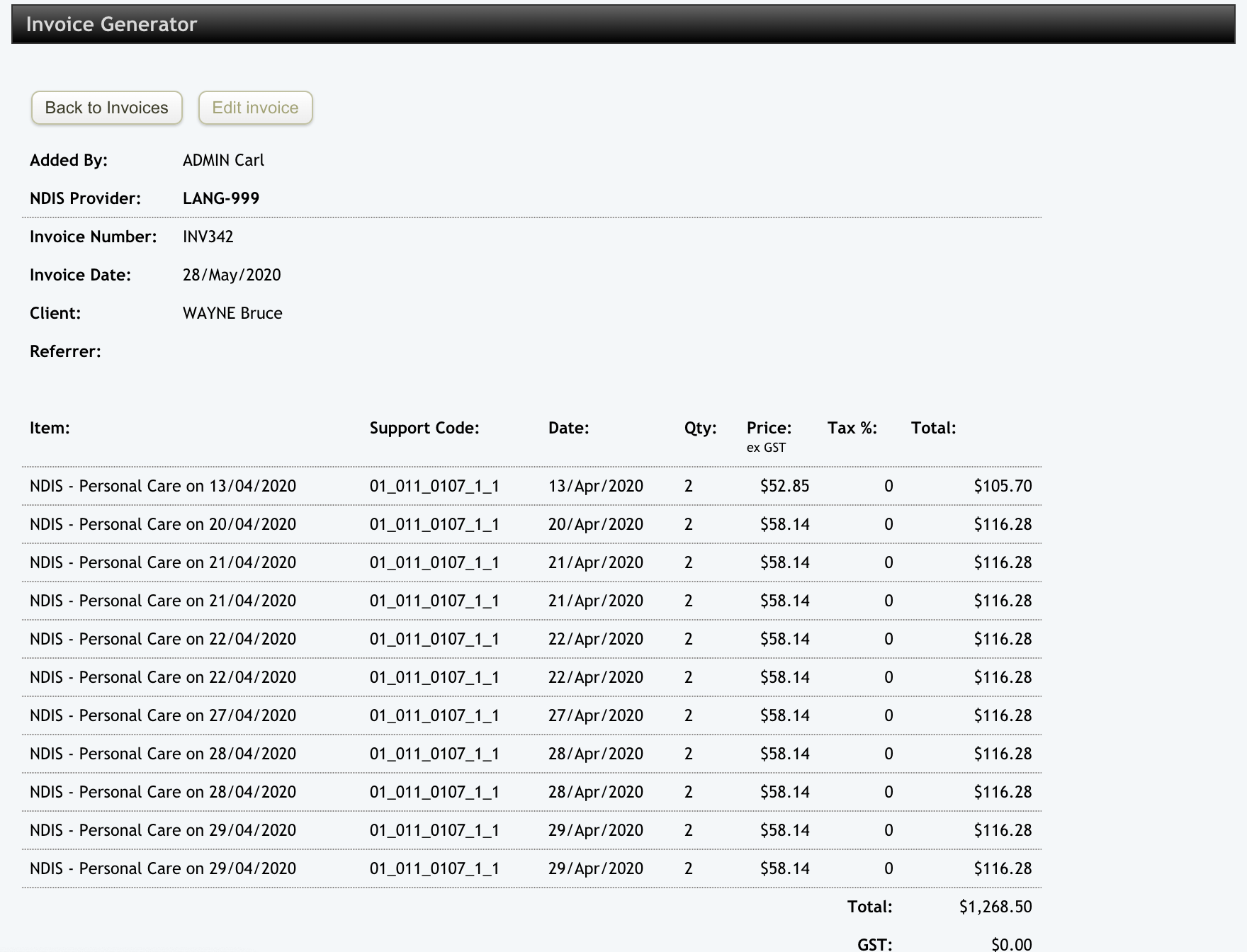Select the invoice total amount $1,268.50
The height and width of the screenshot is (952, 1247).
click(x=995, y=907)
